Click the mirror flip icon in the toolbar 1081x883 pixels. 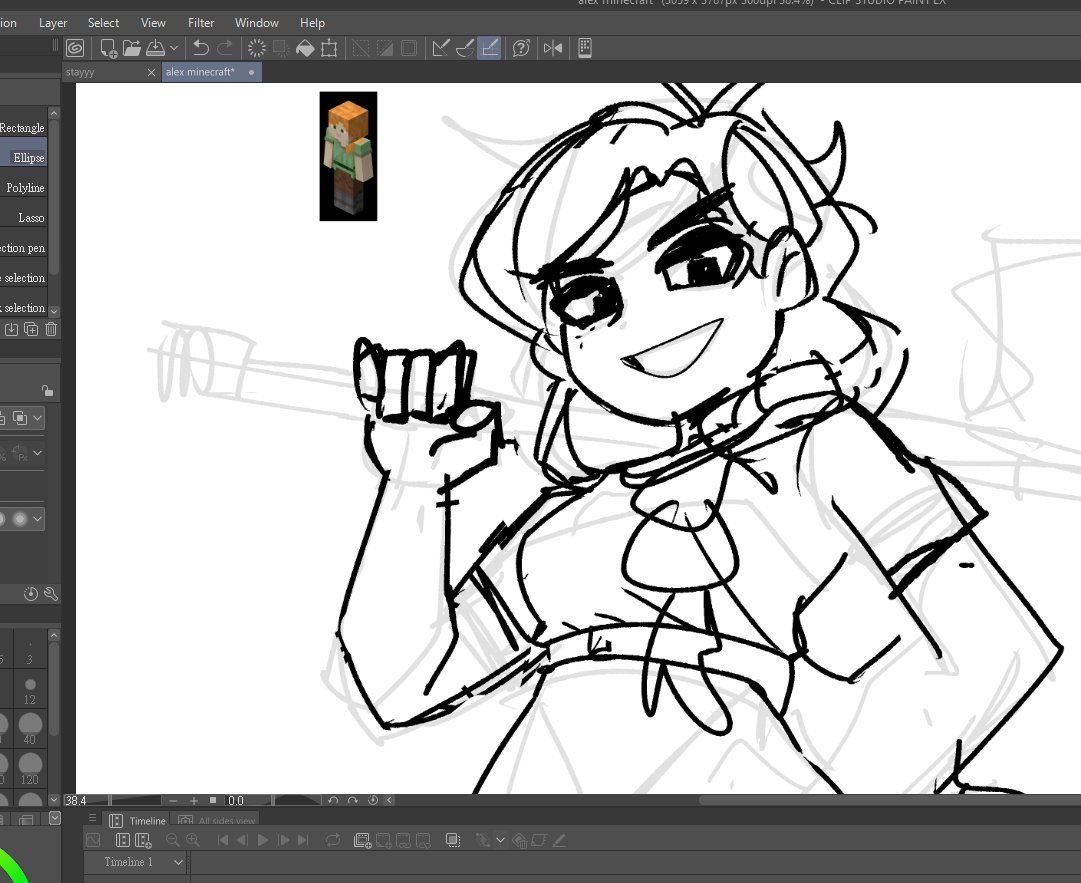(552, 48)
